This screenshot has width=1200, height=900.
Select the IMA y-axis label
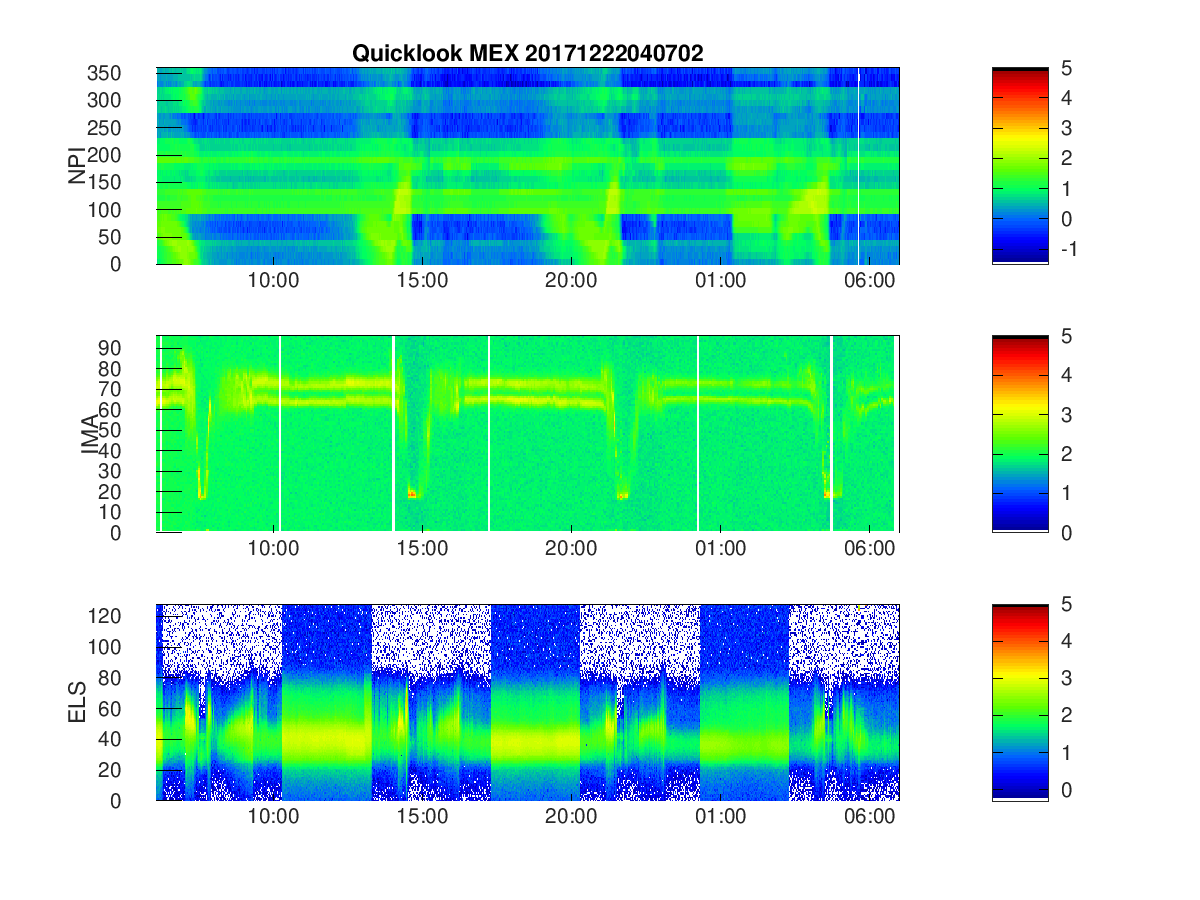coord(91,434)
